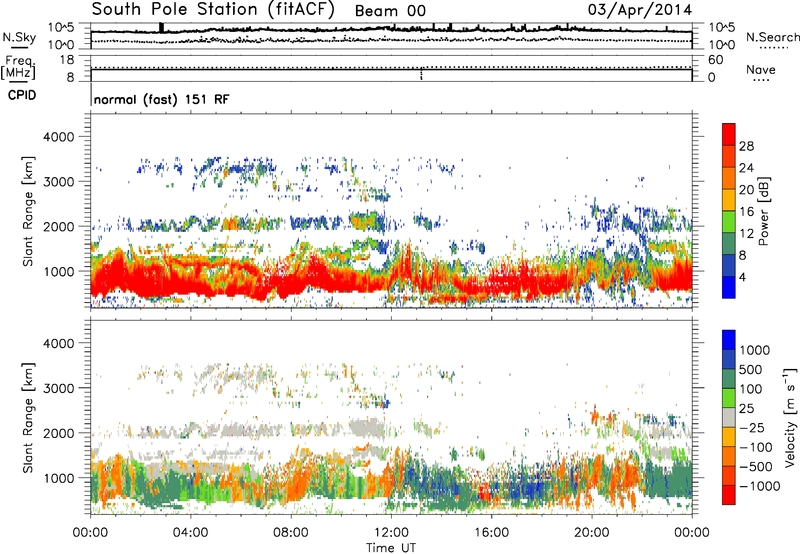Click the bottom blue segment of power colorbar
This screenshot has height=554, width=800.
729,288
